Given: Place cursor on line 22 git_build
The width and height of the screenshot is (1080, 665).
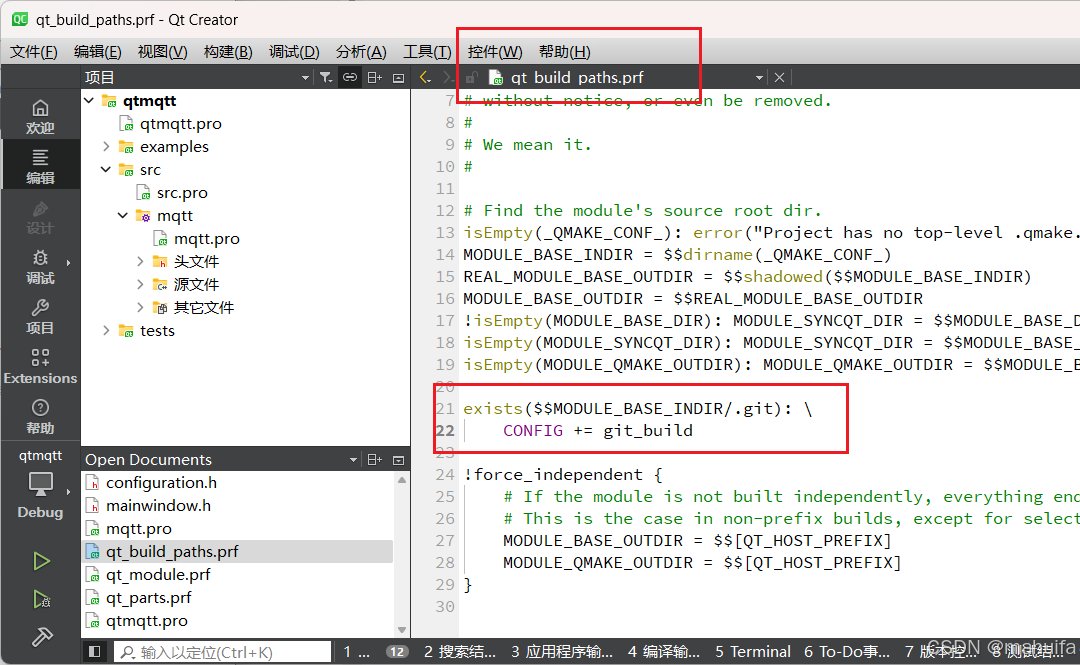Looking at the screenshot, I should (x=648, y=431).
